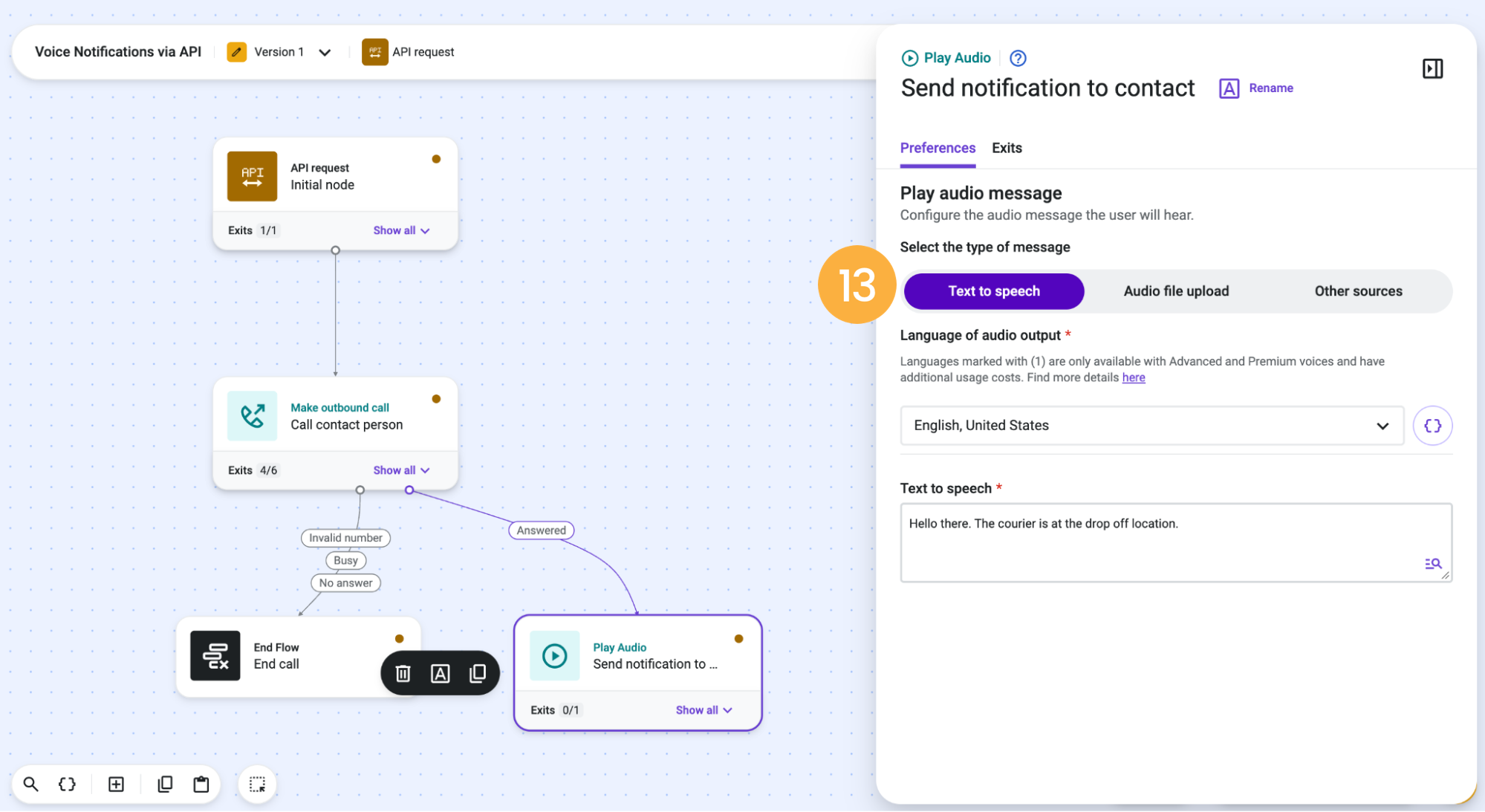Click the rename icon in node action bar
The image size is (1485, 812).
pos(440,673)
